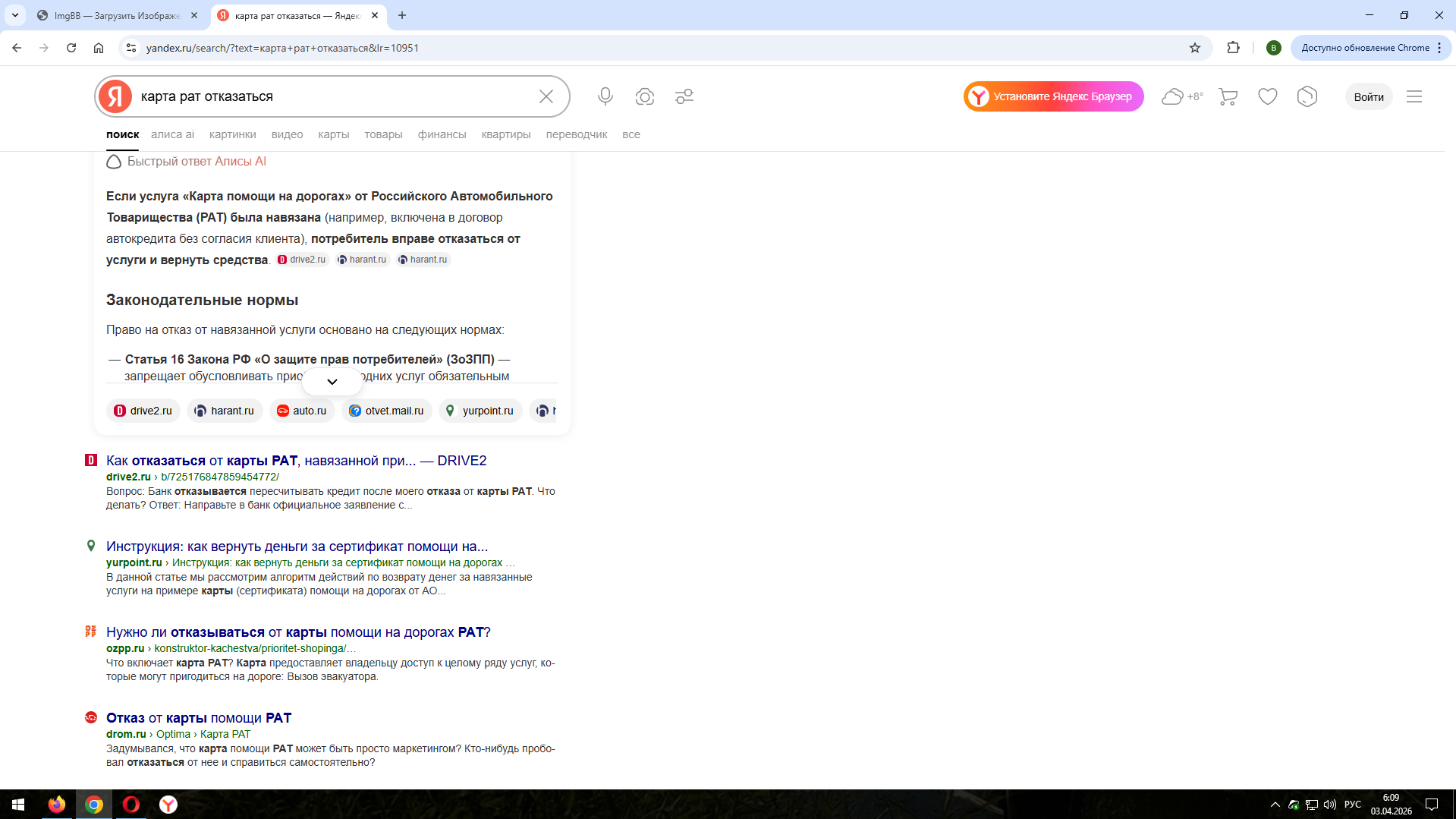Open the notification center icon
This screenshot has height=819, width=1456.
click(x=1432, y=805)
